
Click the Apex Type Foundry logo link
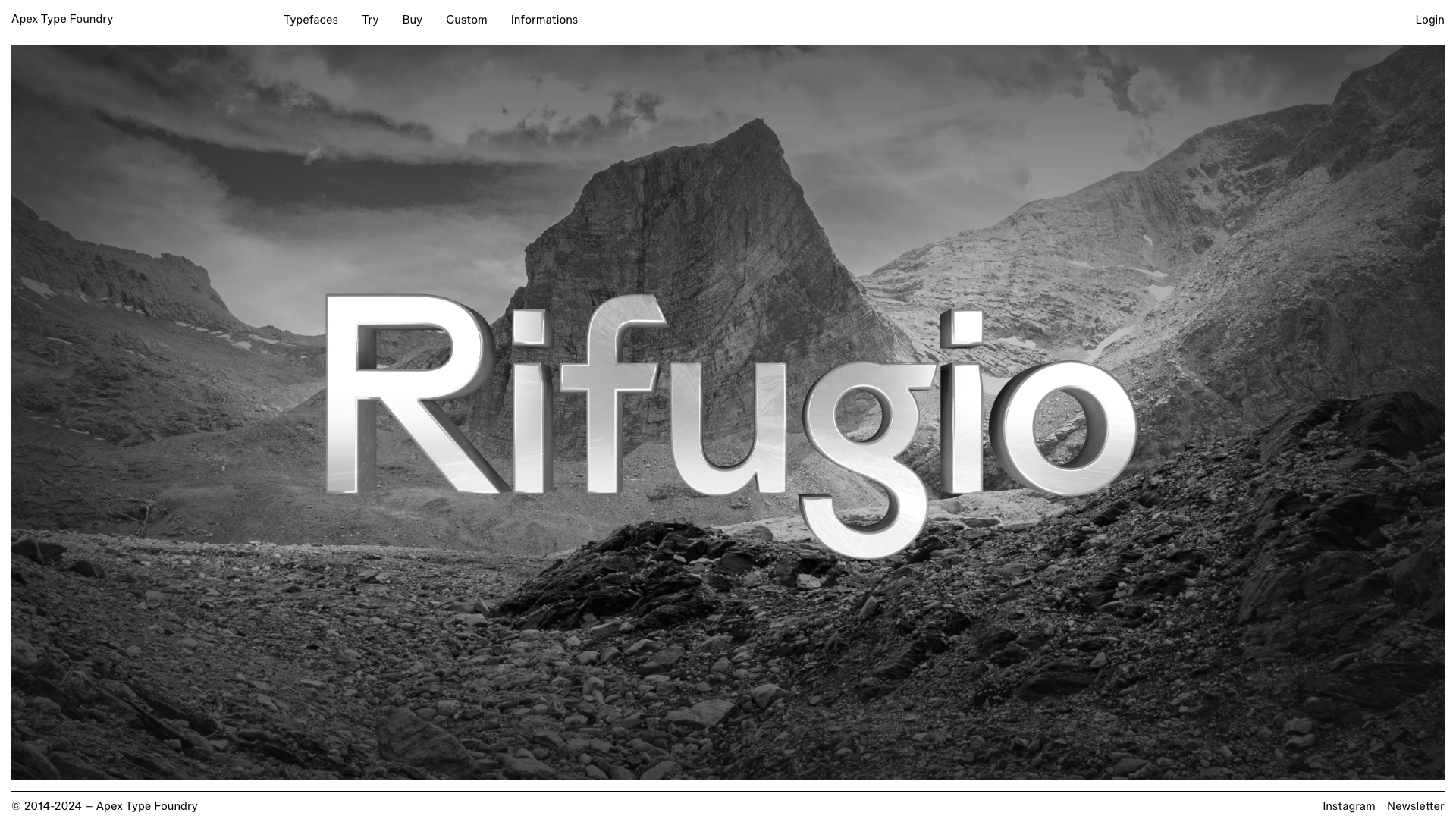point(62,19)
